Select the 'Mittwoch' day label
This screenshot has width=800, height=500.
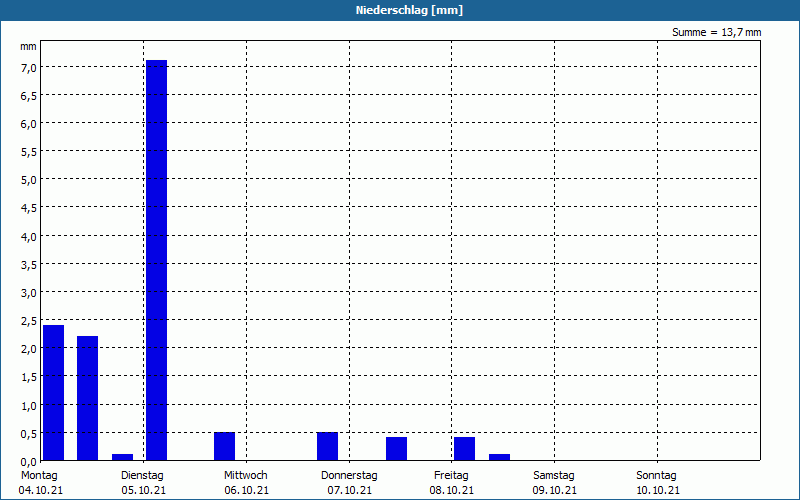click(246, 476)
